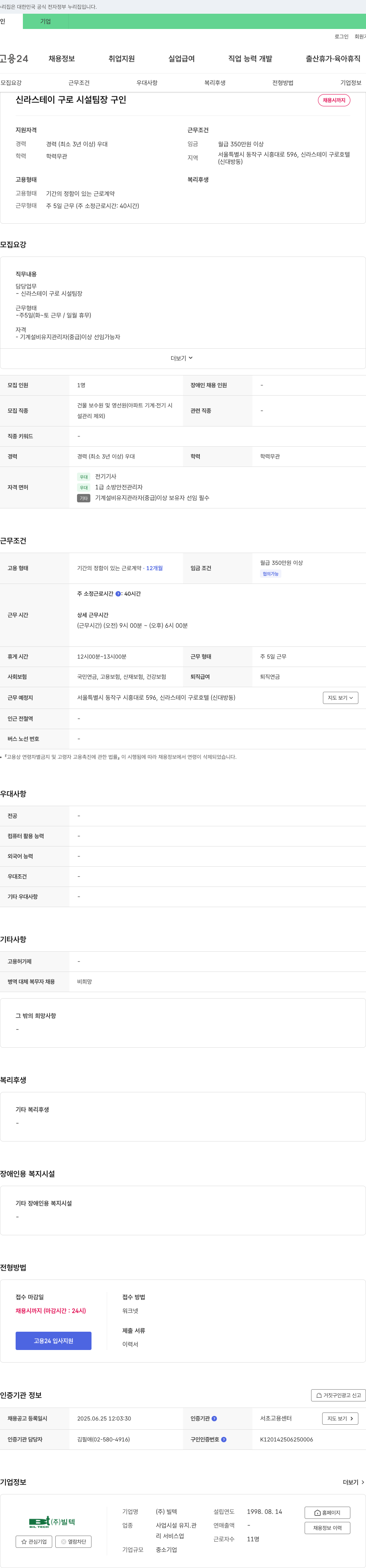This screenshot has height=1568, width=366.
Task: Click the 퇴직연금 value
Action: coord(270,677)
